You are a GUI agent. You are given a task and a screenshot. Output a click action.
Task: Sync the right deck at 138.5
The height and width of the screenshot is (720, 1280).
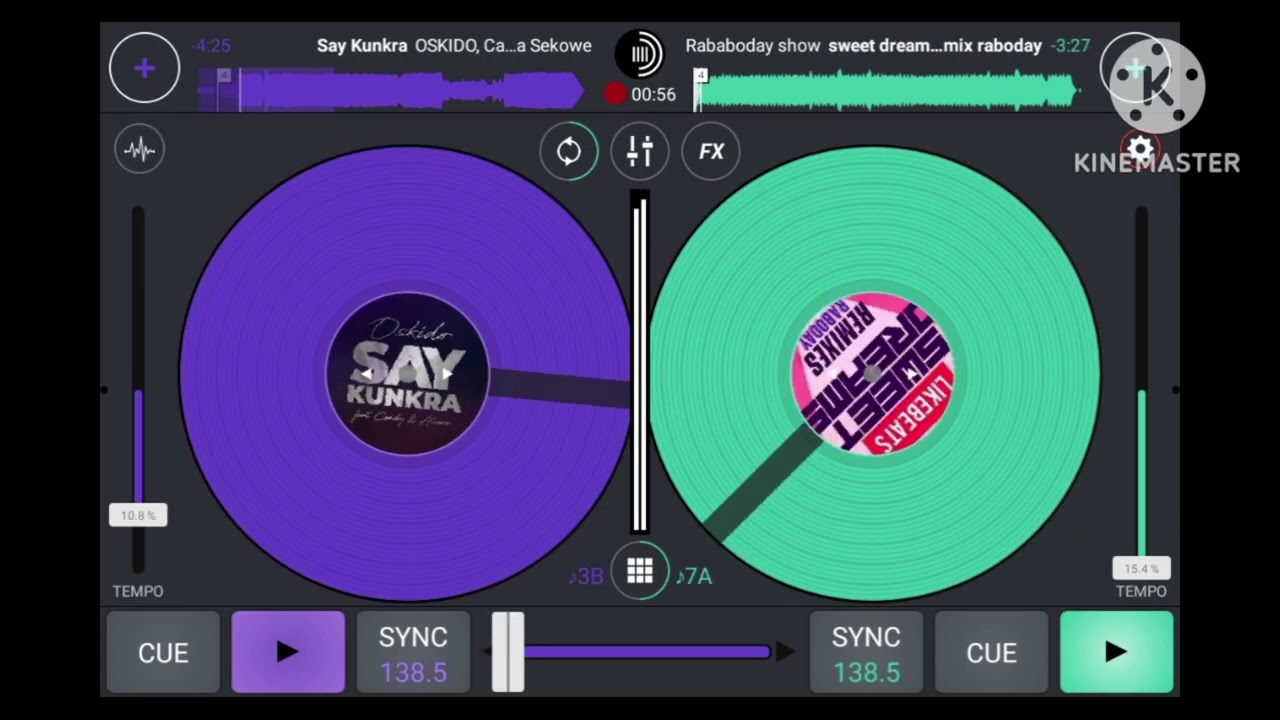[x=866, y=652]
